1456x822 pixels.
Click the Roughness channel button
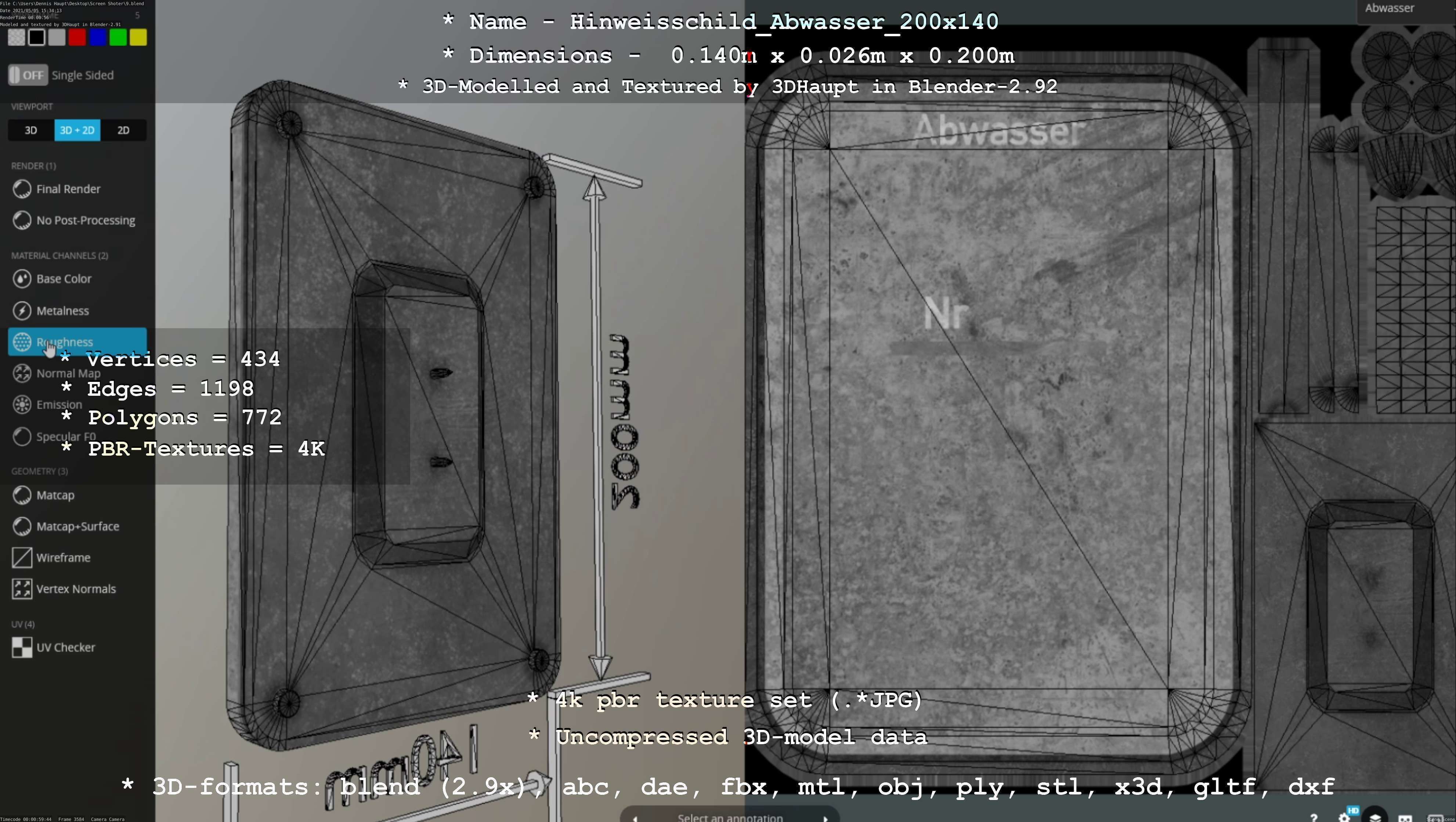(77, 342)
